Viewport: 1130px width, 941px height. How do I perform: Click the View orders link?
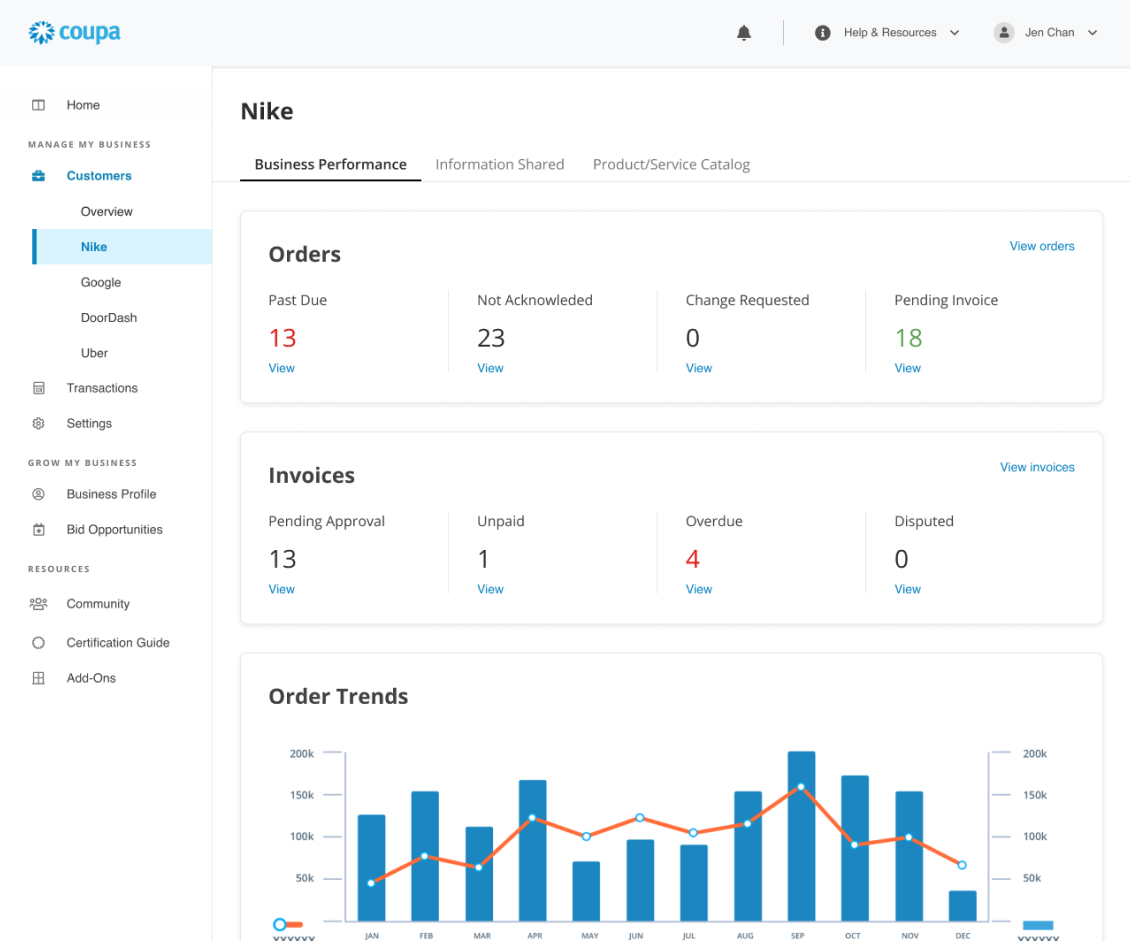(x=1041, y=246)
